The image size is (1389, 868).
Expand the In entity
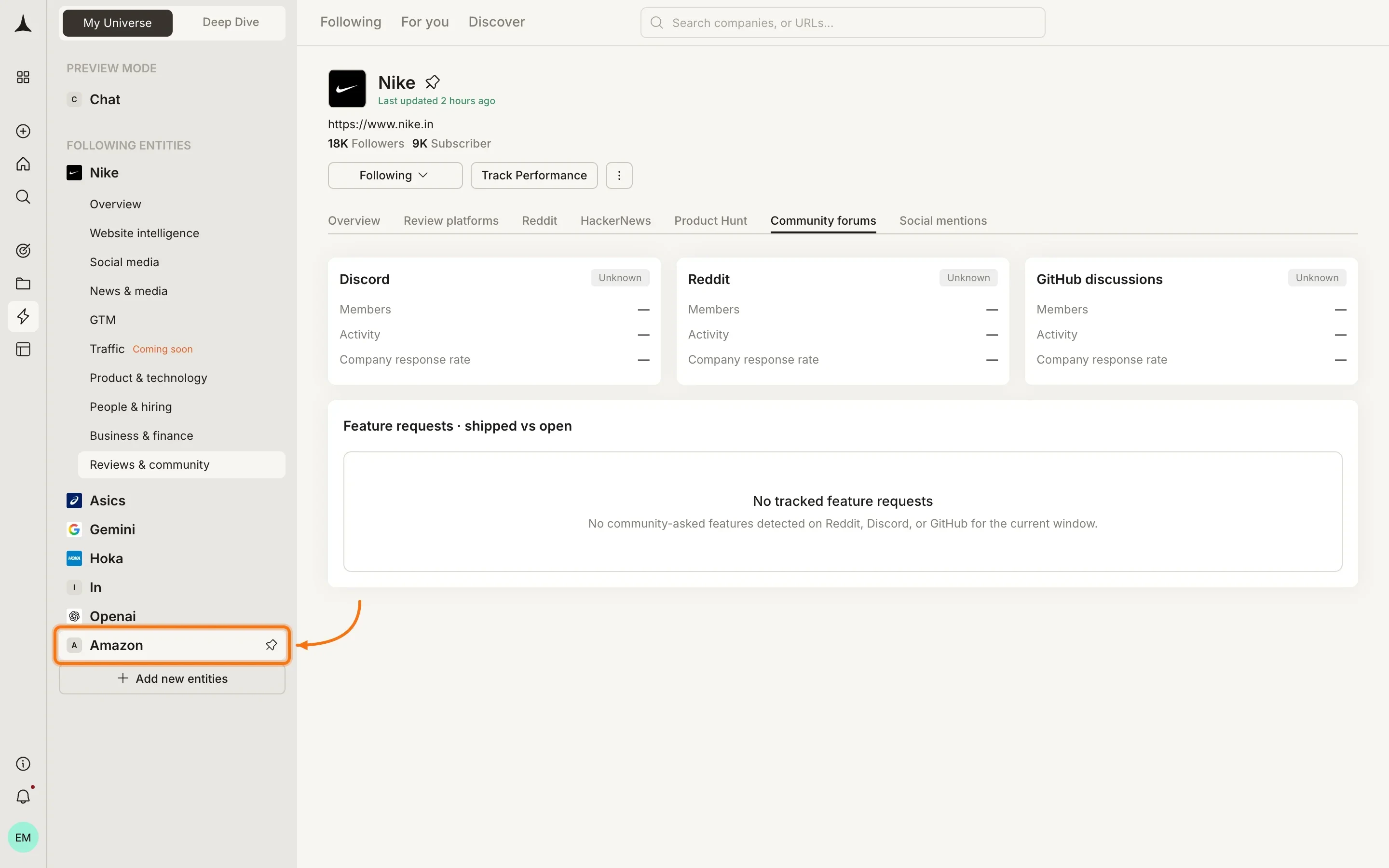172,587
